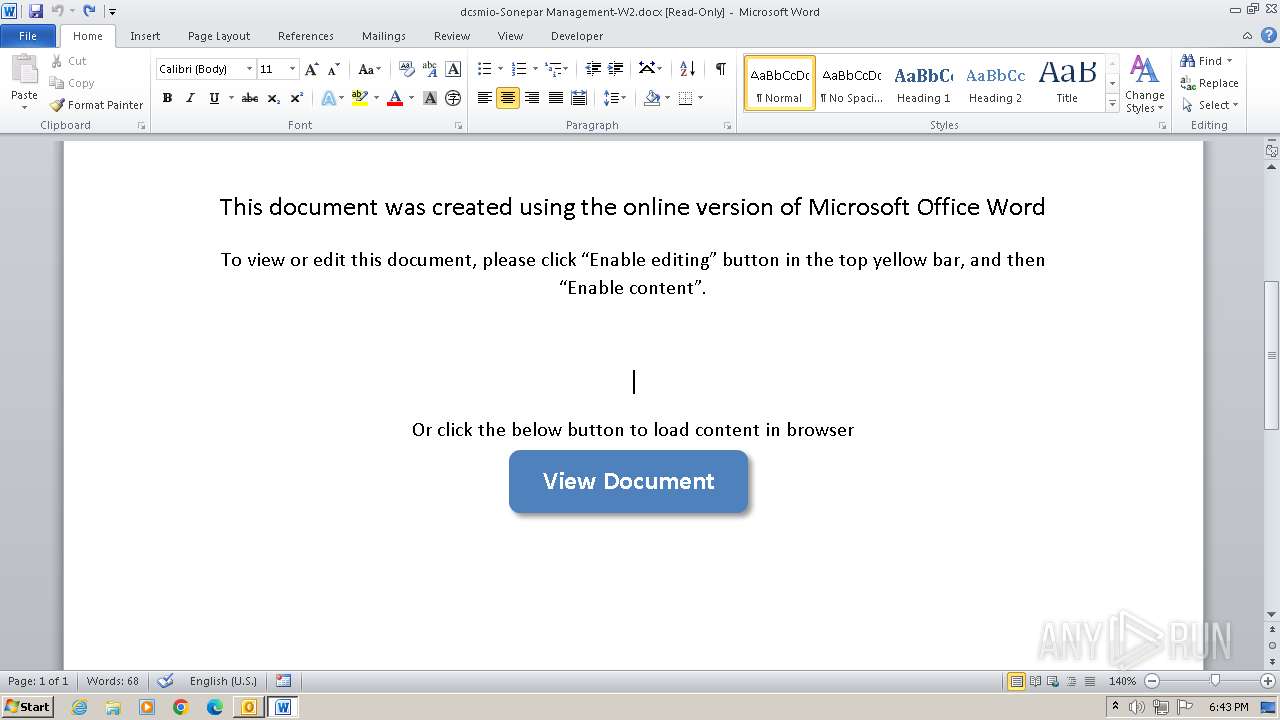Image resolution: width=1280 pixels, height=720 pixels.
Task: Open the font size dropdown
Action: pyautogui.click(x=292, y=69)
